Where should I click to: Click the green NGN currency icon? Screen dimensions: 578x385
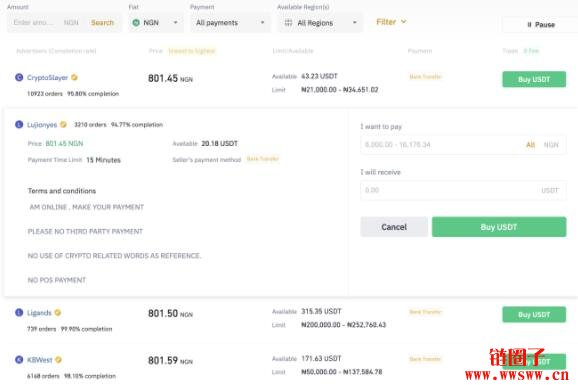136,23
